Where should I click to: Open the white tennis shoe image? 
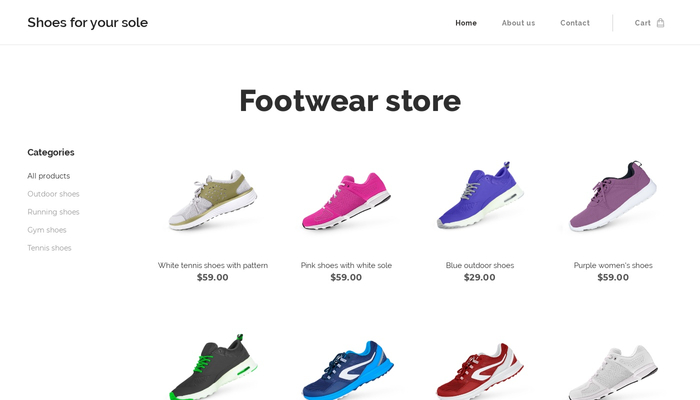[213, 200]
